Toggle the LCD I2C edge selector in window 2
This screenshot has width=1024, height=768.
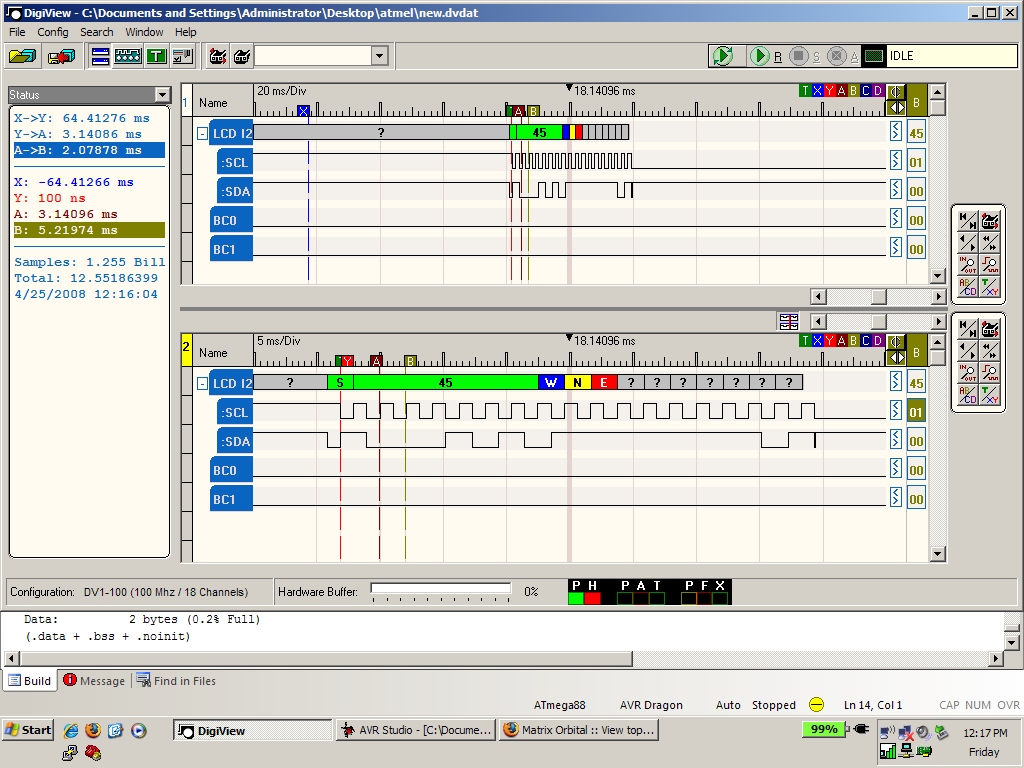coord(895,381)
